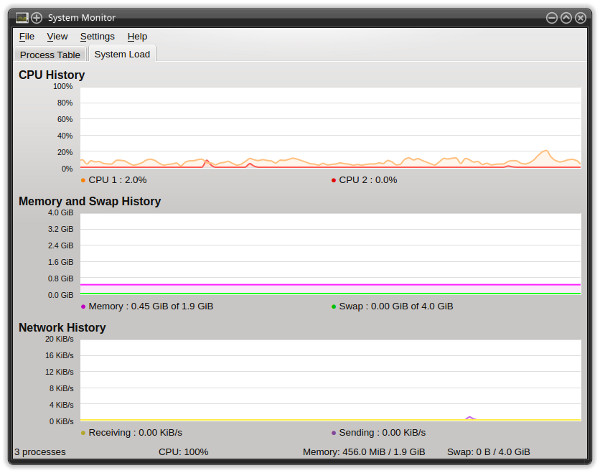Click the 'CPU History' heading
This screenshot has height=473, width=600.
point(52,75)
